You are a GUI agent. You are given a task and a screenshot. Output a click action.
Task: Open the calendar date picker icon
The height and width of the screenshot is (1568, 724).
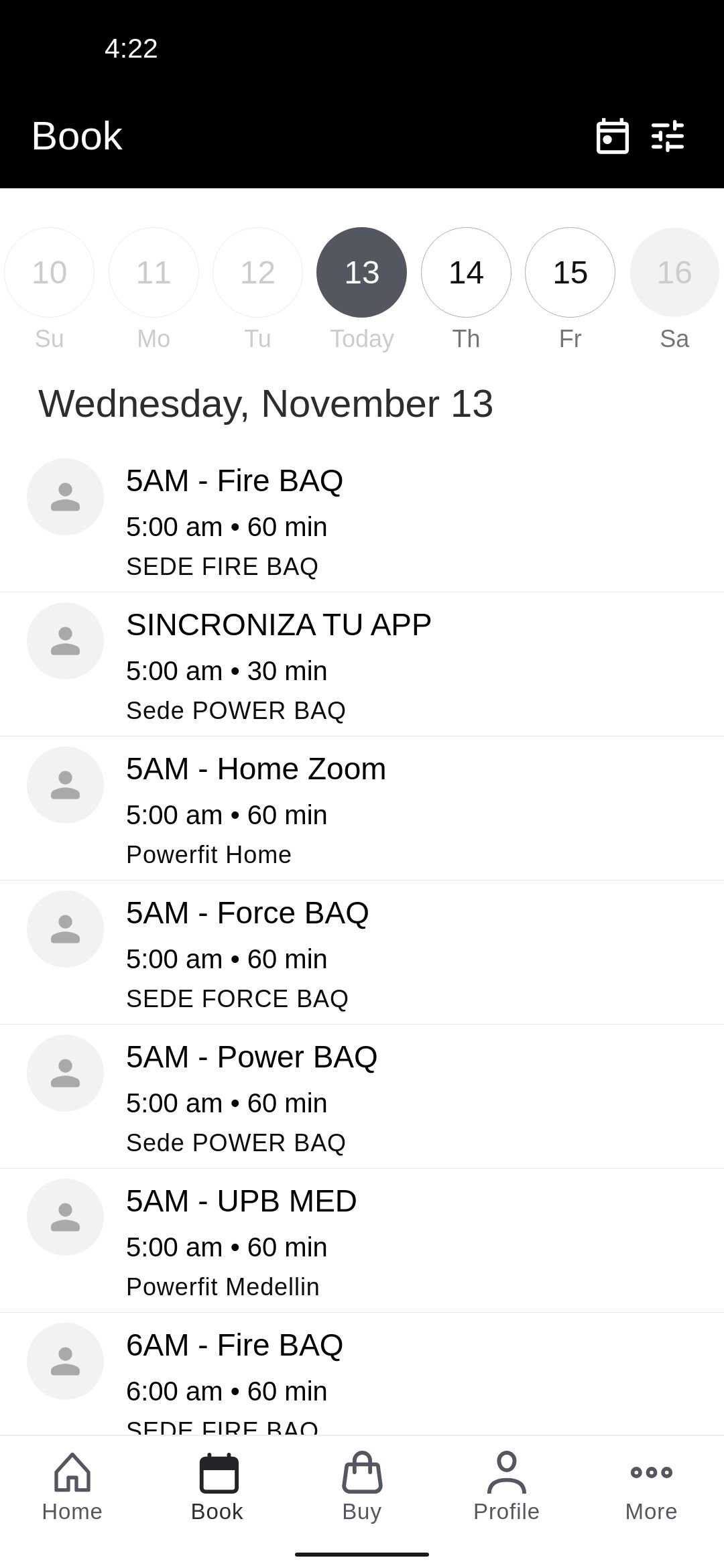click(612, 136)
